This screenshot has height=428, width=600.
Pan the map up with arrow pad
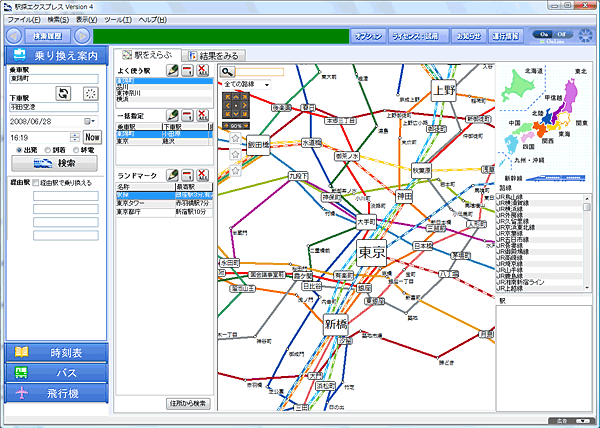(x=236, y=97)
